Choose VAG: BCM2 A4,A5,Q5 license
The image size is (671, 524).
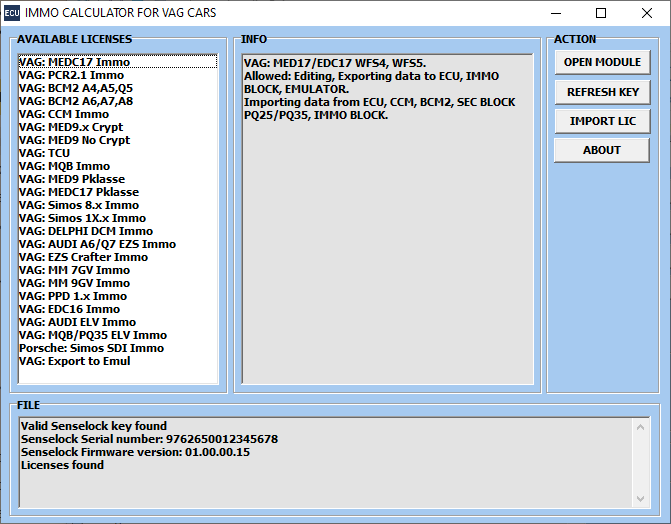tap(76, 88)
